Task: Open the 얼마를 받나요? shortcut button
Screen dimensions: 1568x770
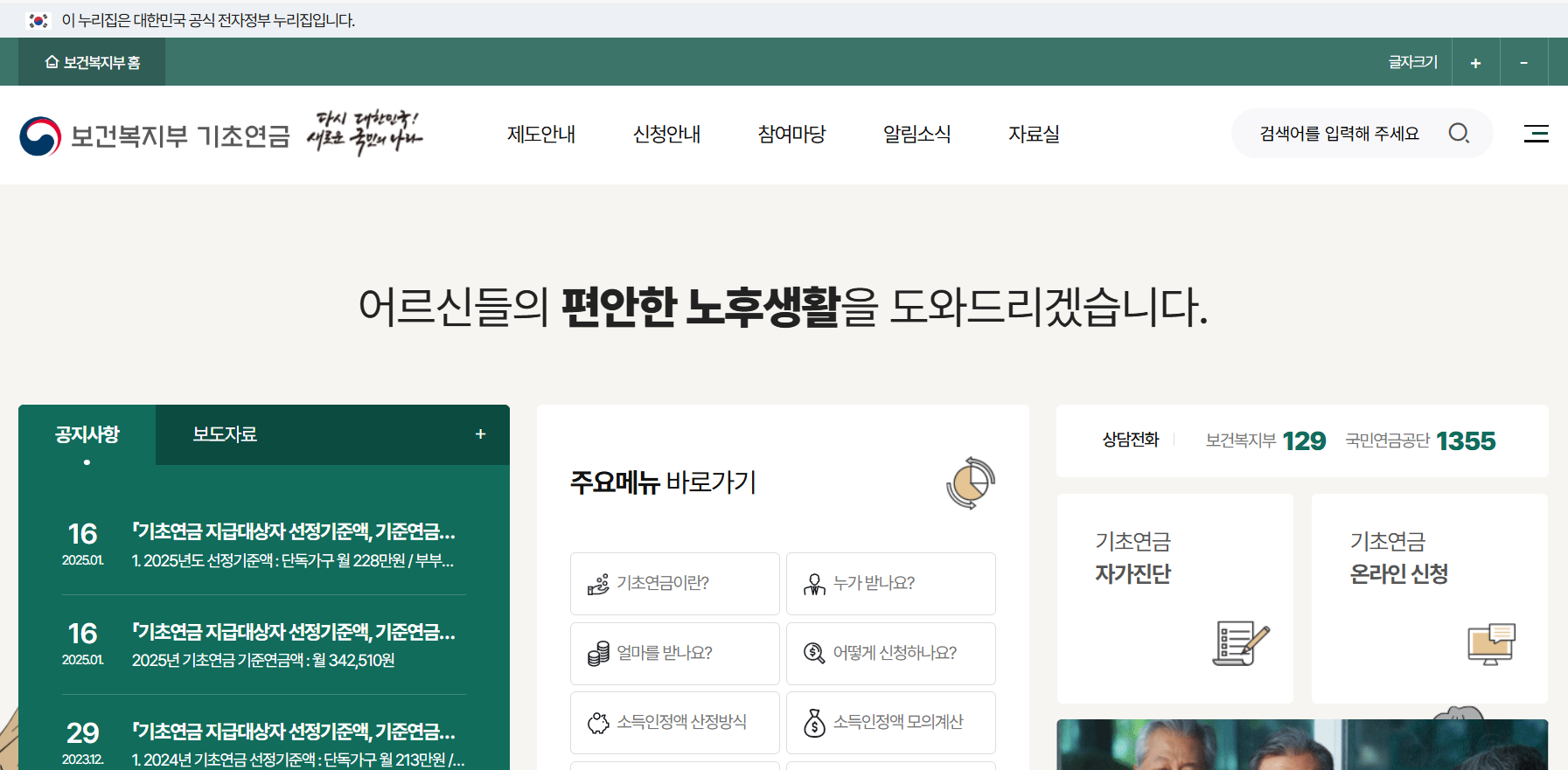Action: click(674, 654)
